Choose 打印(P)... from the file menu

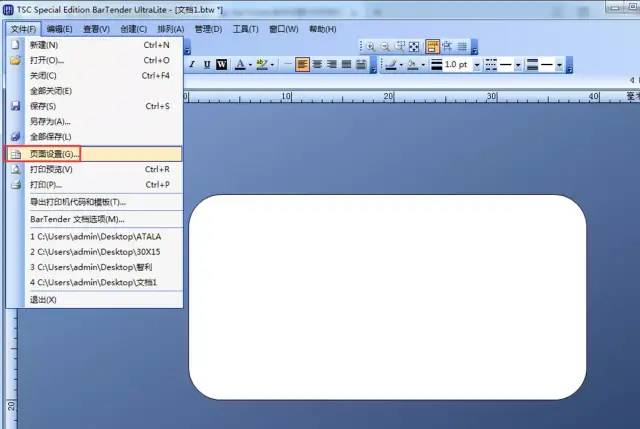point(94,184)
